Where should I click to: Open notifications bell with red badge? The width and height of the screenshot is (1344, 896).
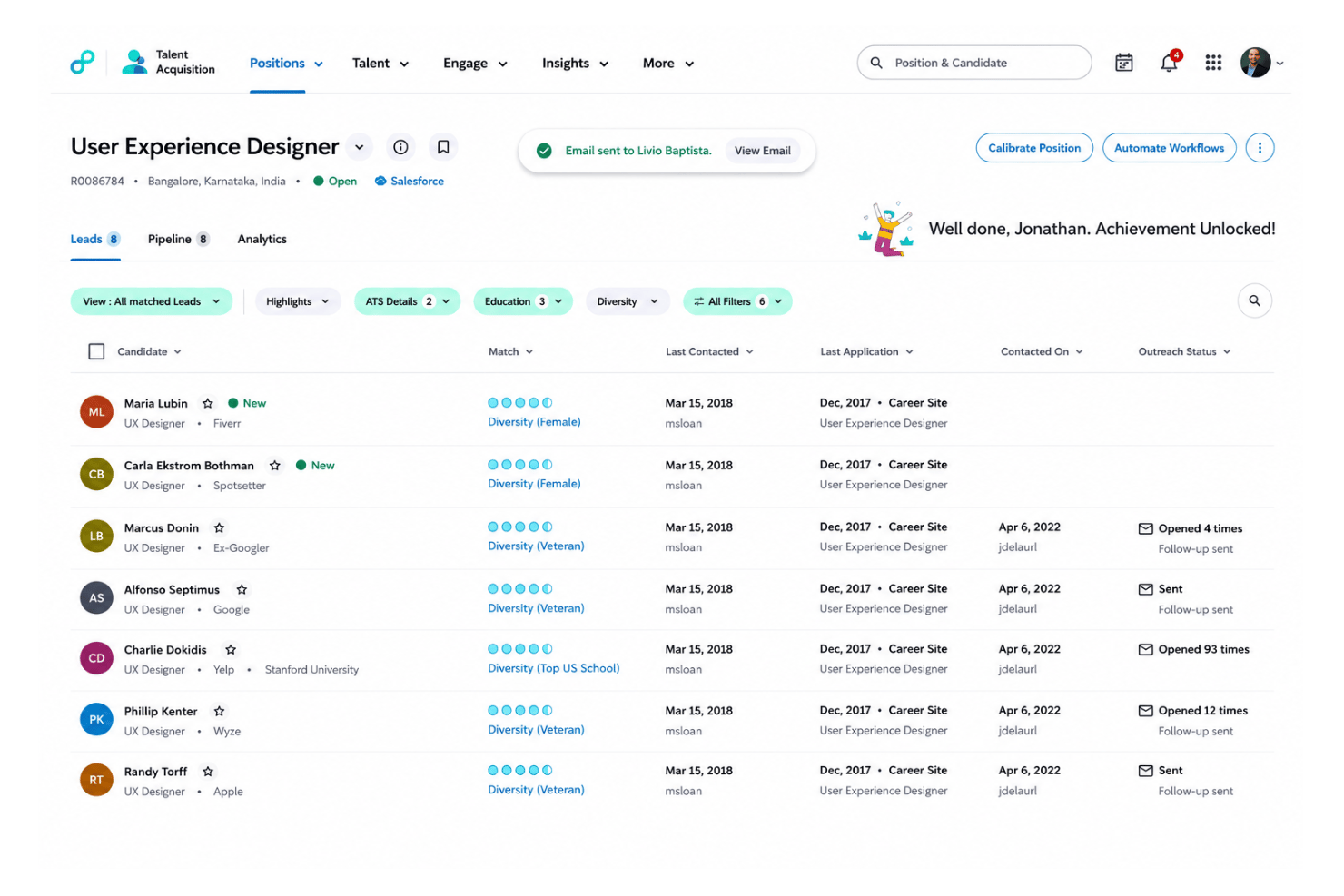tap(1170, 62)
